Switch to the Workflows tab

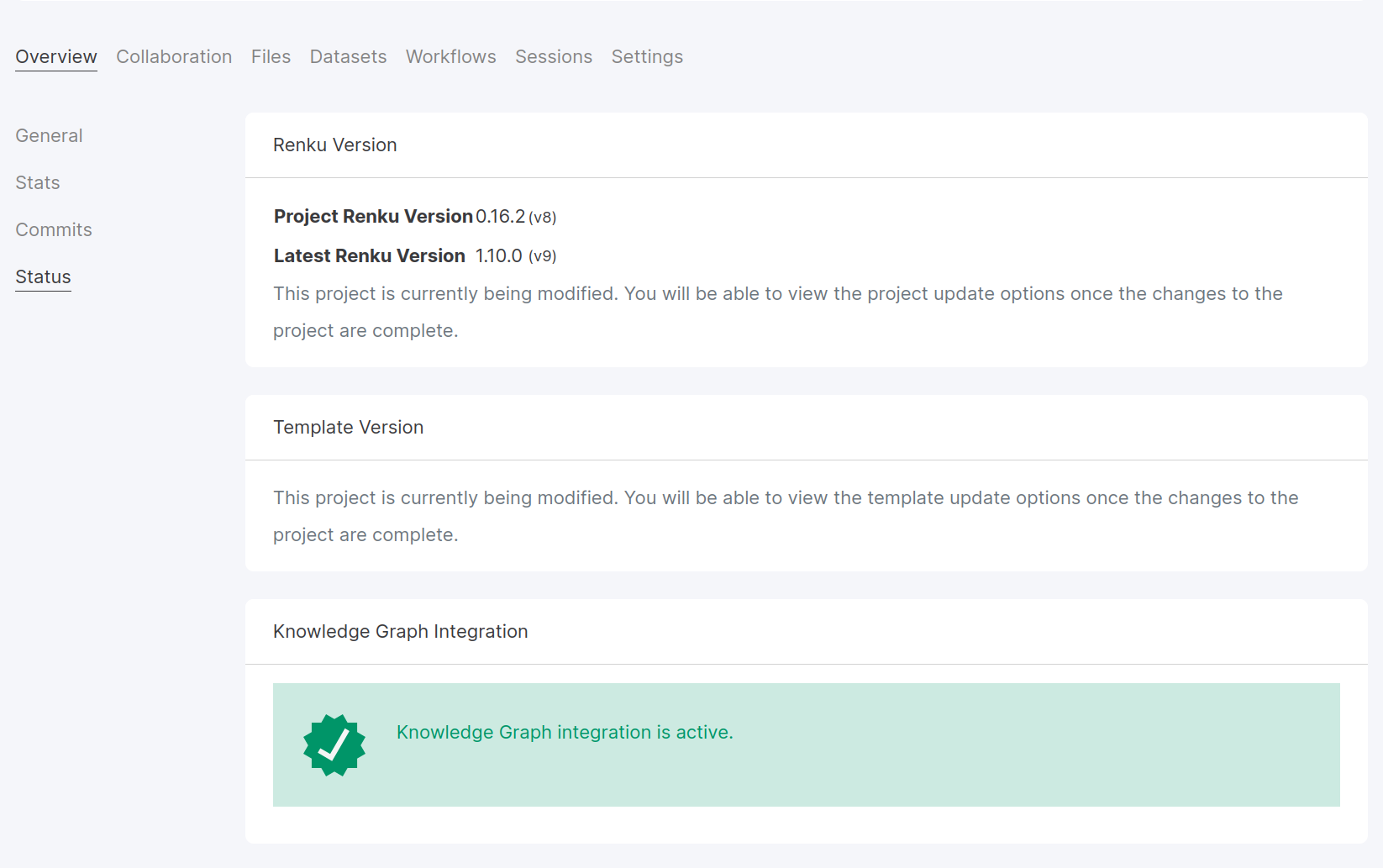pos(450,56)
